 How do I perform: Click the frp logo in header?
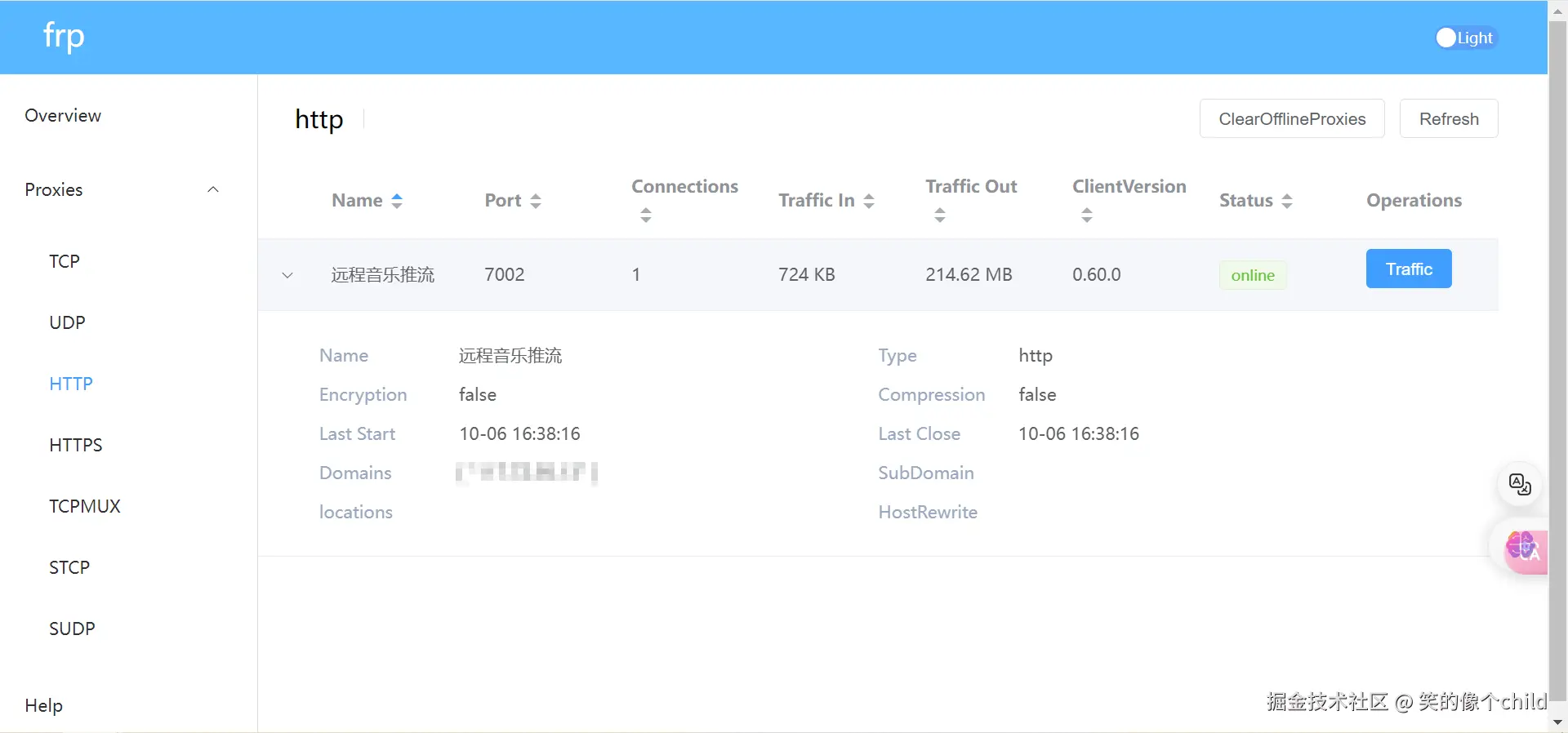click(x=64, y=37)
